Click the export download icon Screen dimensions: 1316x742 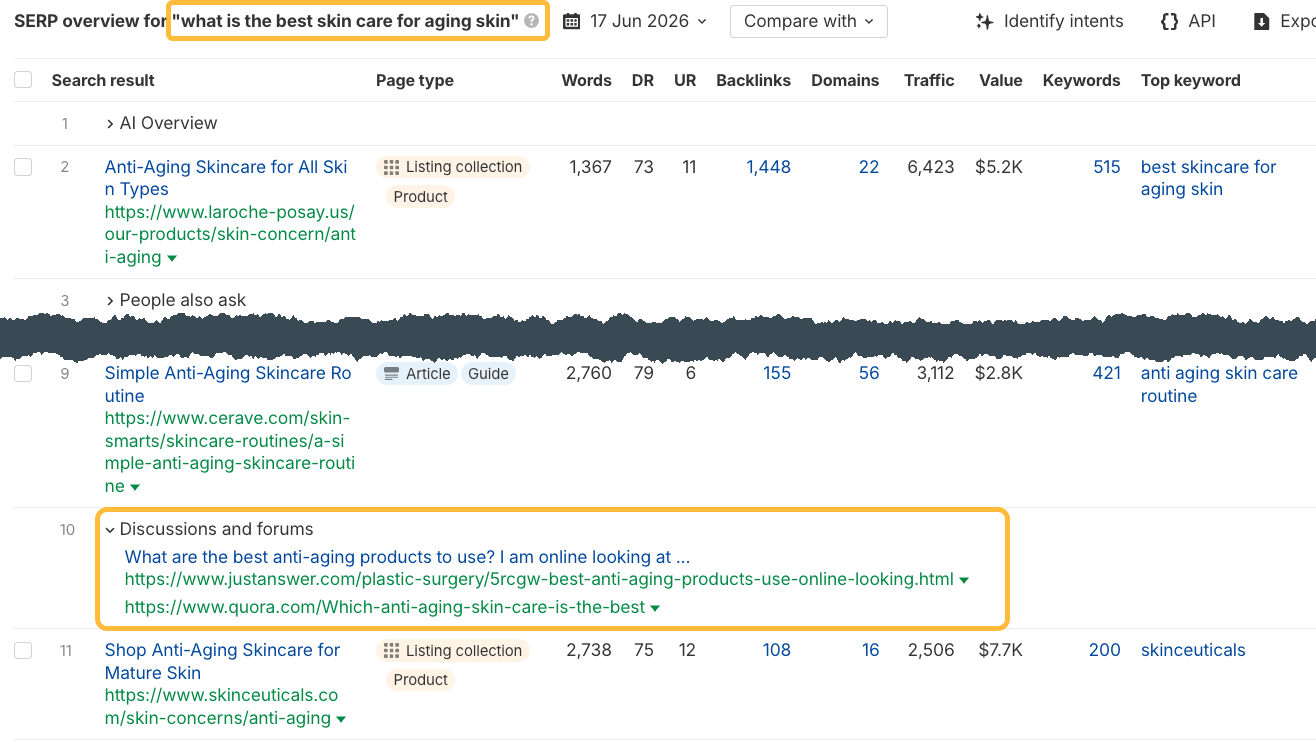(1261, 21)
